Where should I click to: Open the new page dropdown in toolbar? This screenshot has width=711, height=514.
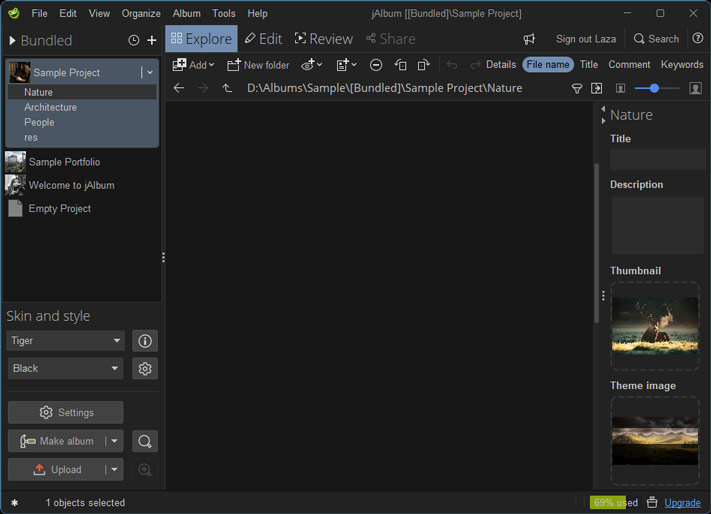[346, 65]
